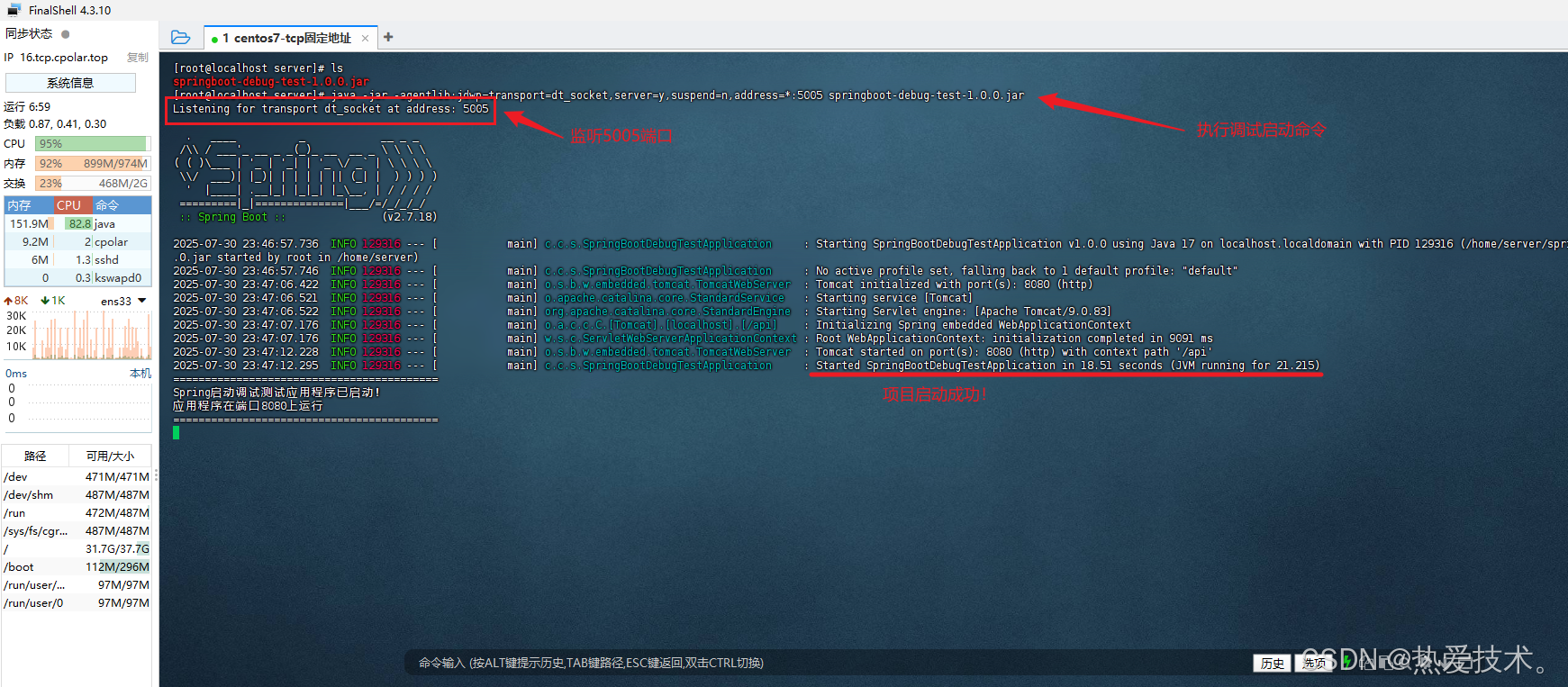Viewport: 1568px width, 687px height.
Task: Click the FinalShell app icon in title bar
Action: pos(14,10)
